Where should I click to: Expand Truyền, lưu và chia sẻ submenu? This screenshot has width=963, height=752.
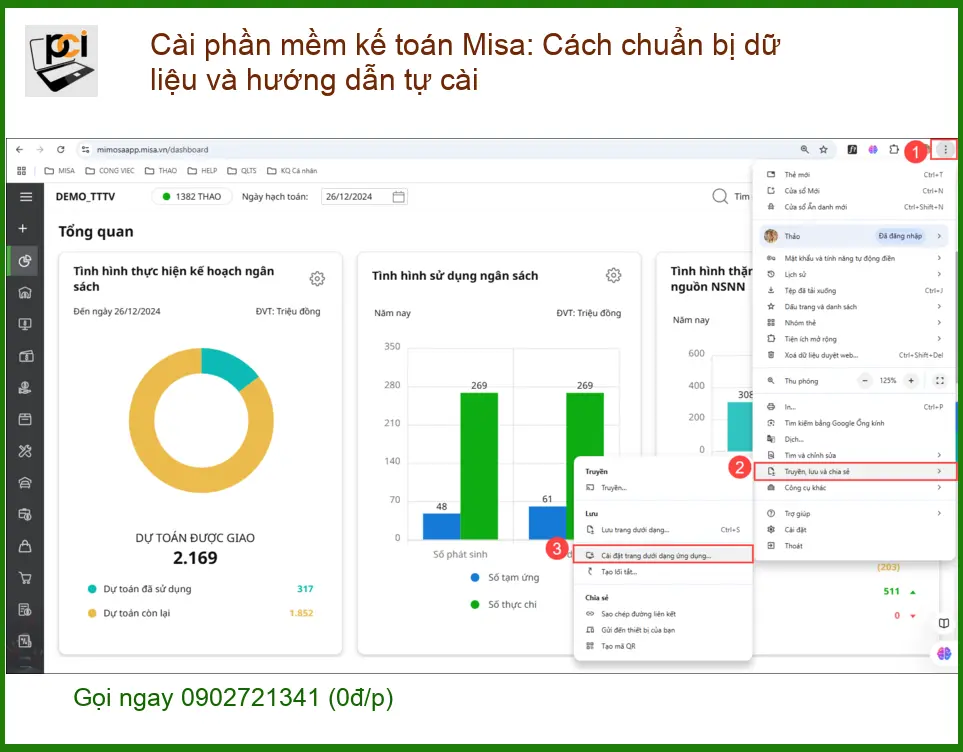[x=854, y=471]
